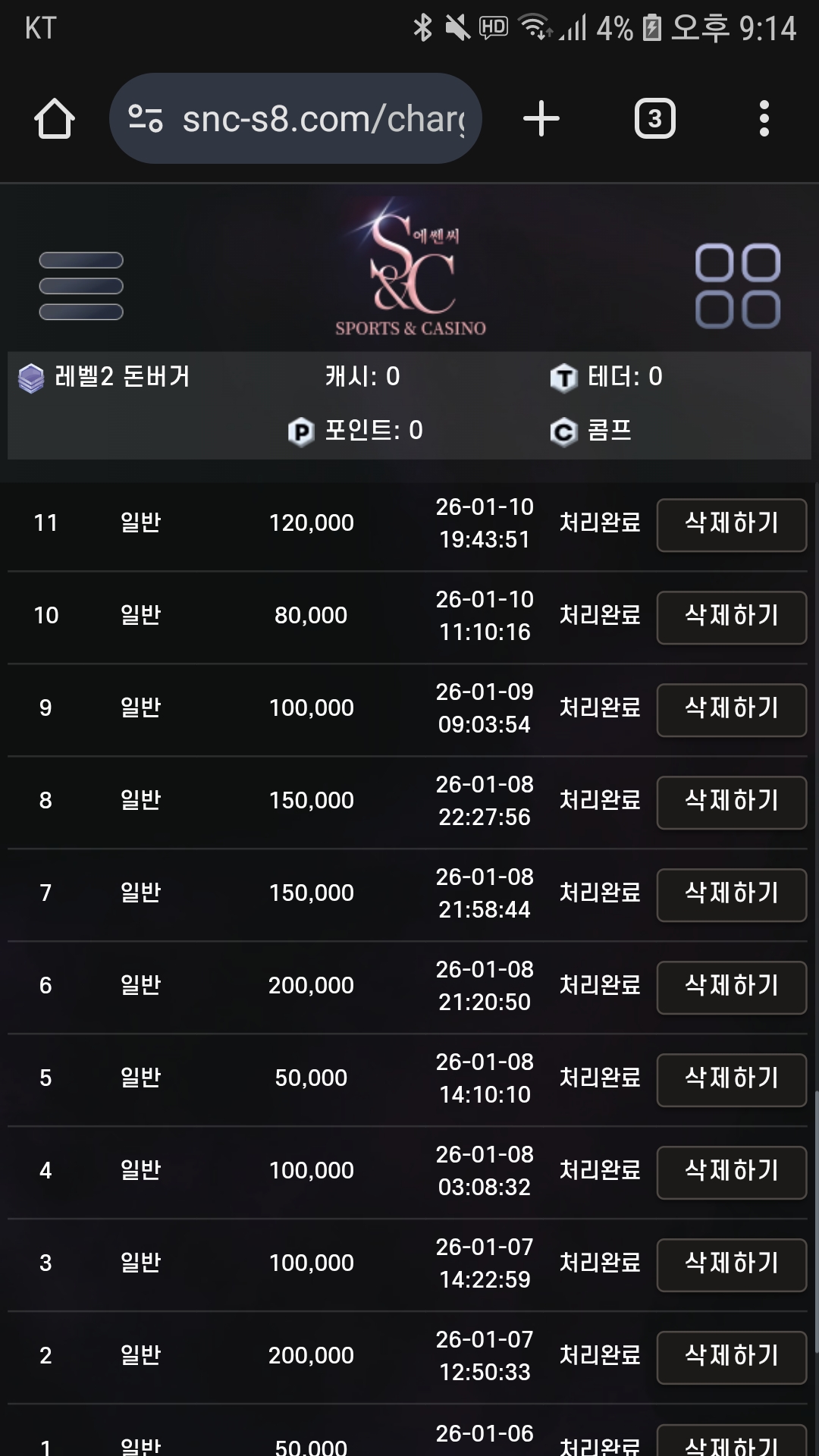
Task: Delete record 9 dated 26-01-09
Action: (x=731, y=709)
